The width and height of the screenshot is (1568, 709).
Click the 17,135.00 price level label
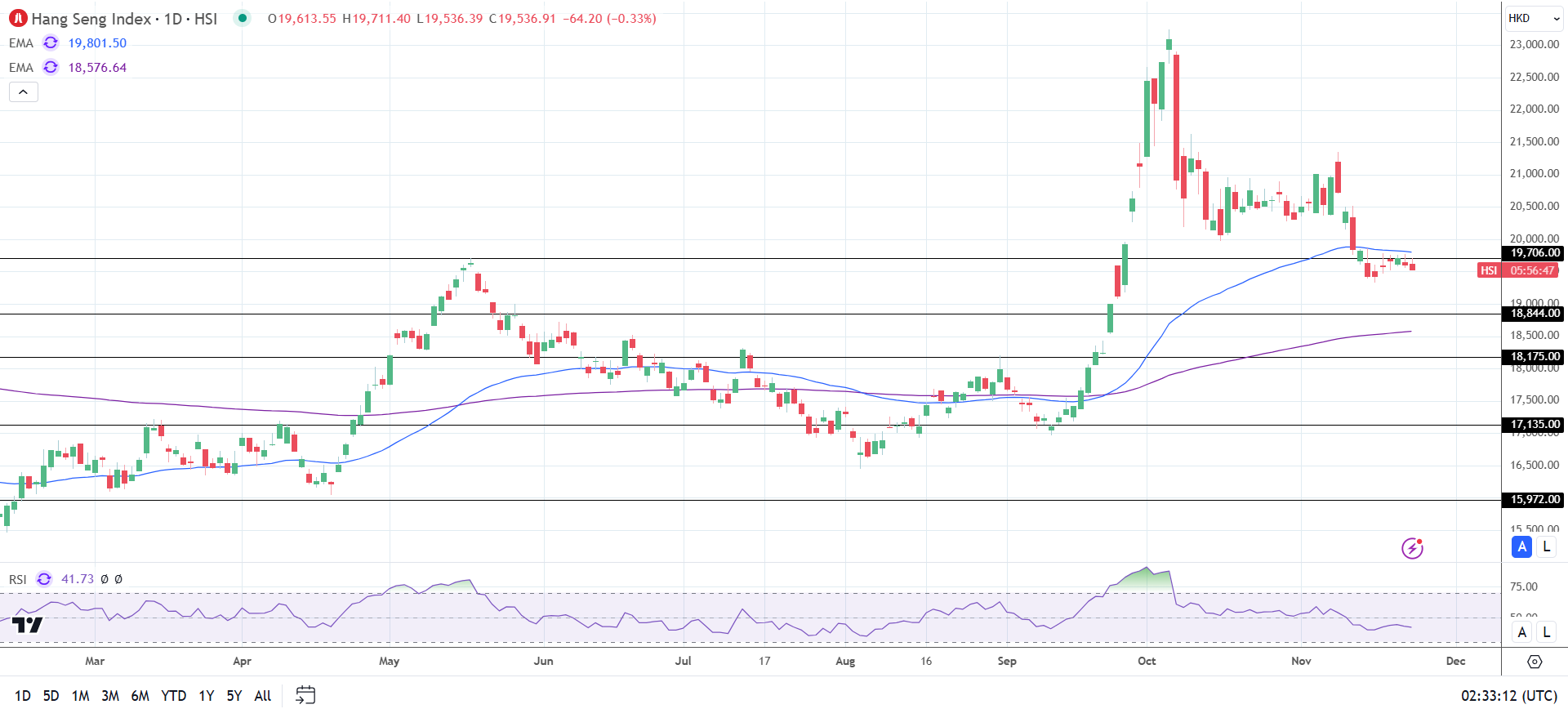[1535, 425]
